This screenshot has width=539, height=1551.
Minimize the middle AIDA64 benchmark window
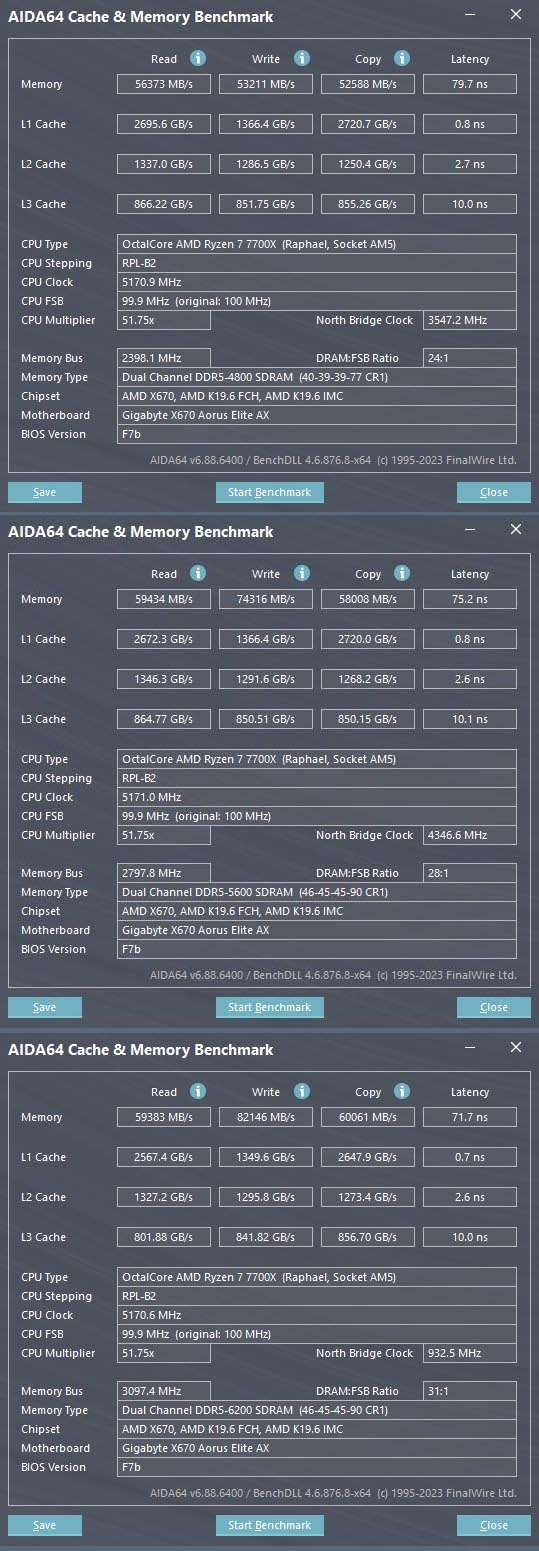(x=470, y=530)
